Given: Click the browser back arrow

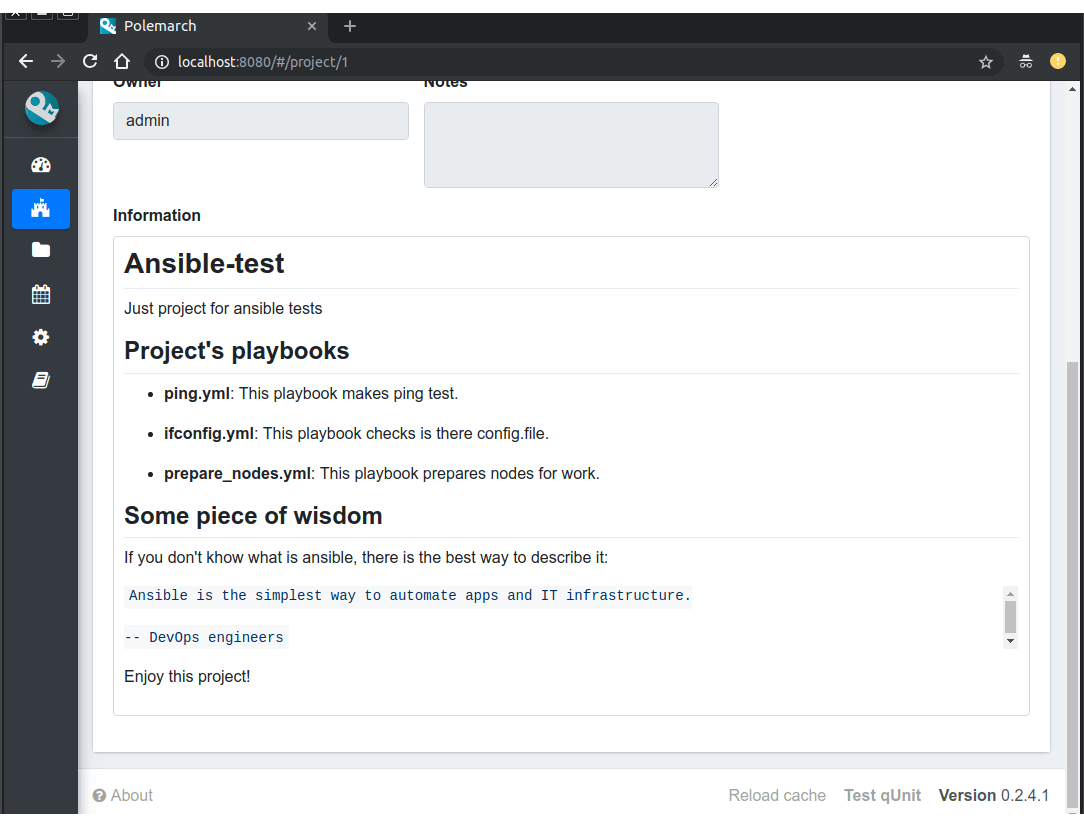Looking at the screenshot, I should coord(26,62).
